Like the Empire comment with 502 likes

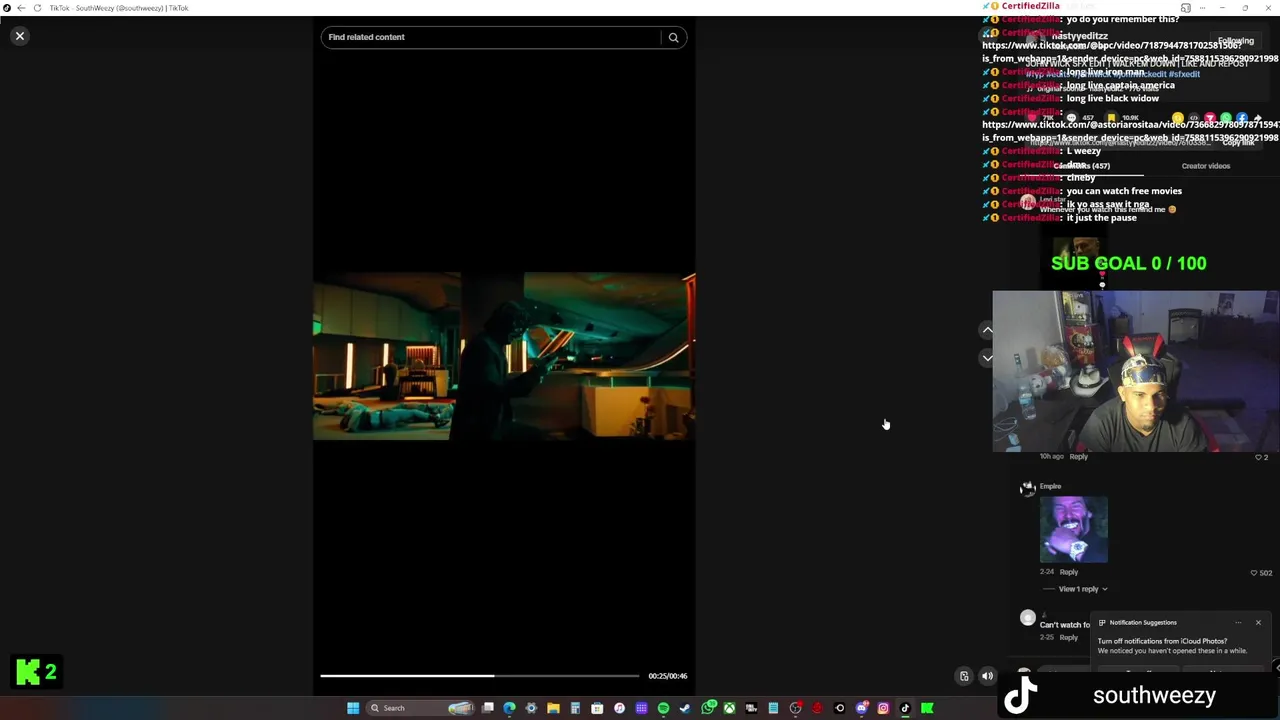[1254, 573]
